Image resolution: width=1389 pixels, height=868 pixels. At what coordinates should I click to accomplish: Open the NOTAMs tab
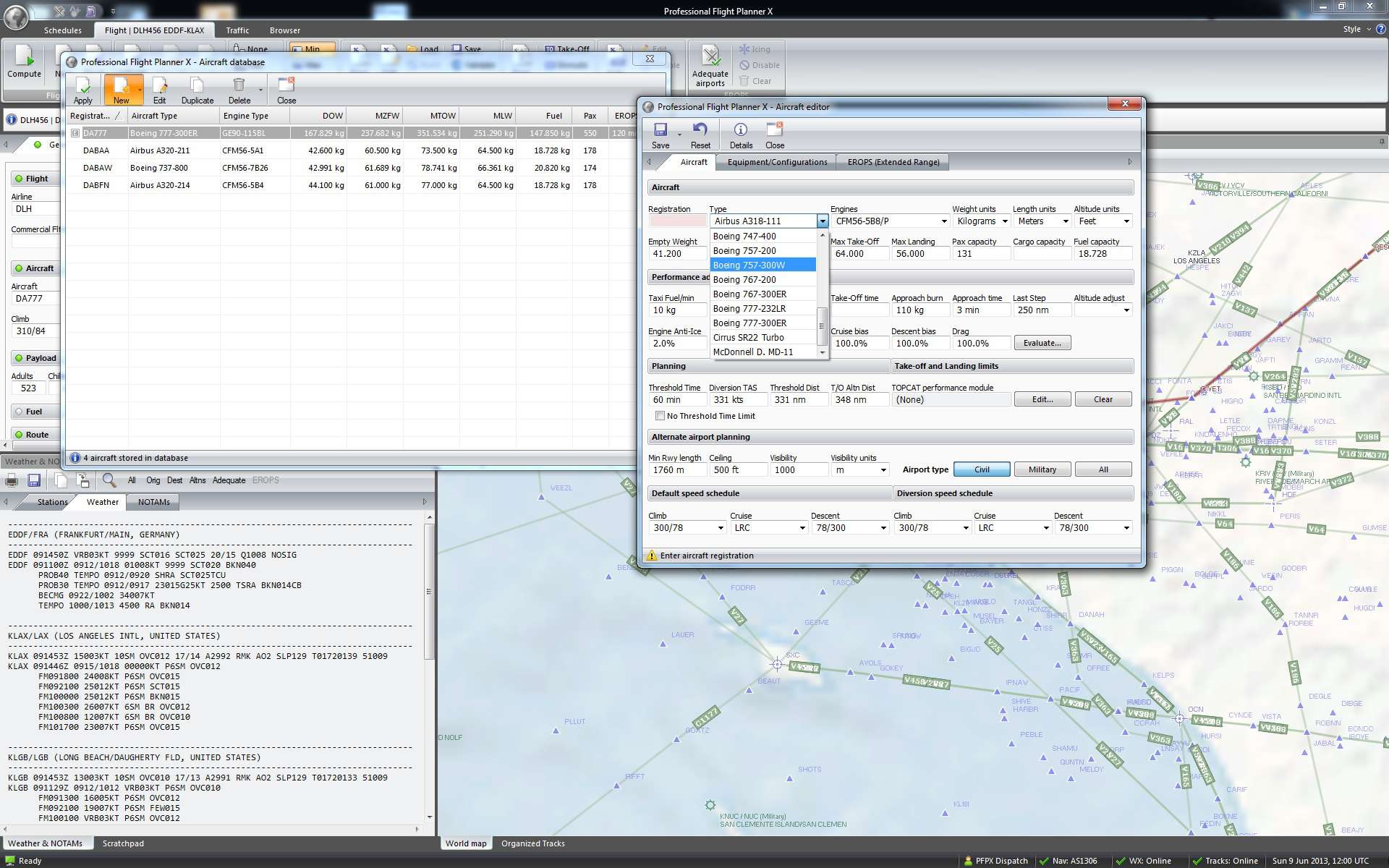[x=153, y=502]
